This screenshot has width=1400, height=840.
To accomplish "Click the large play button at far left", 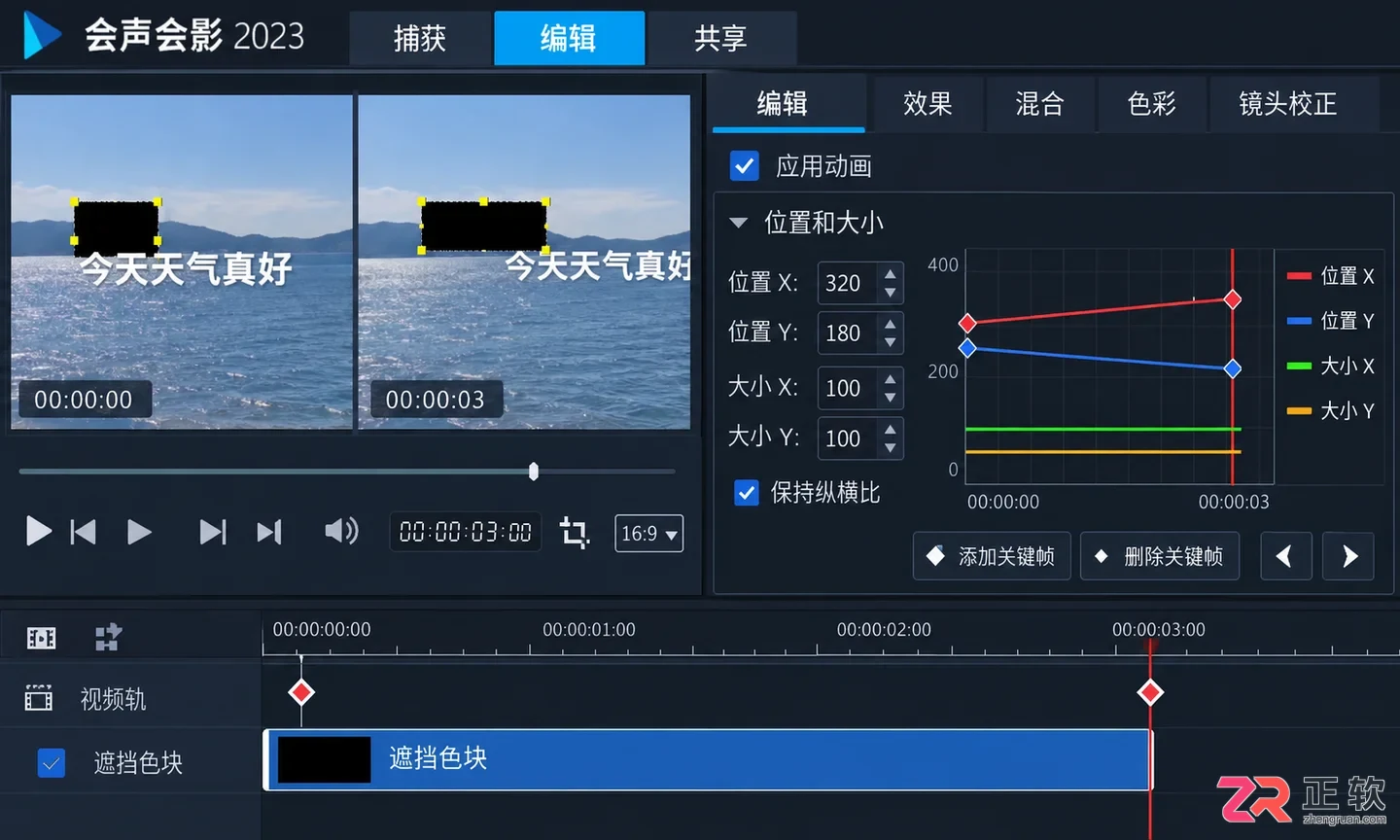I will click(39, 532).
